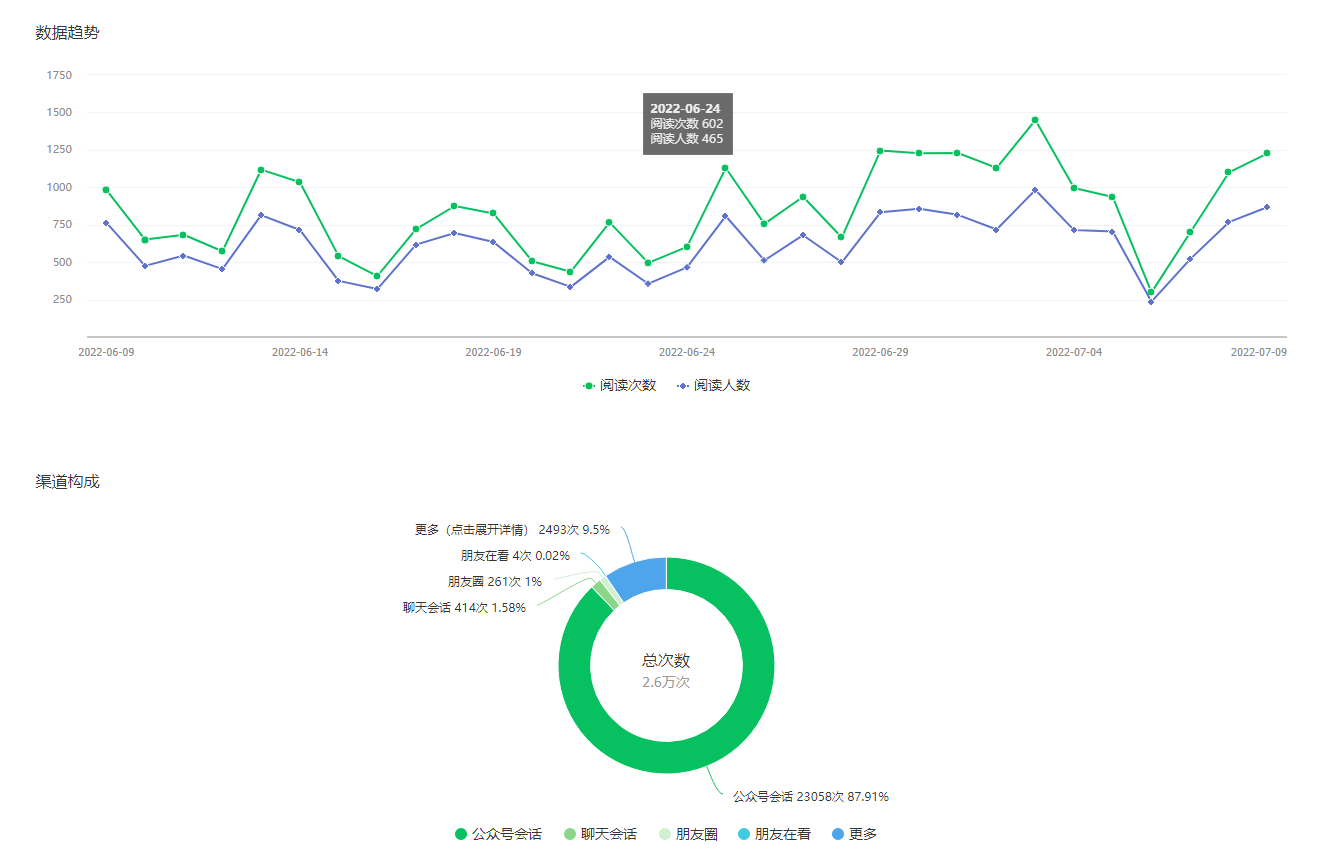Click the 2022-06-09 axis date label
Image resolution: width=1333 pixels, height=854 pixels.
coord(106,352)
